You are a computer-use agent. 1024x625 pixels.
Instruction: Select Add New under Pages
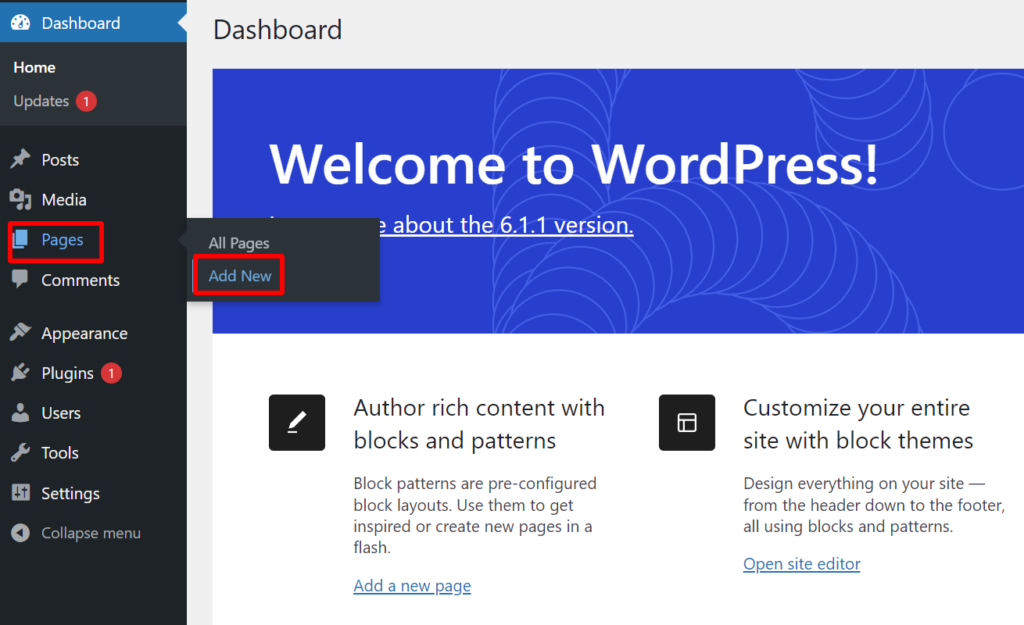click(x=239, y=275)
